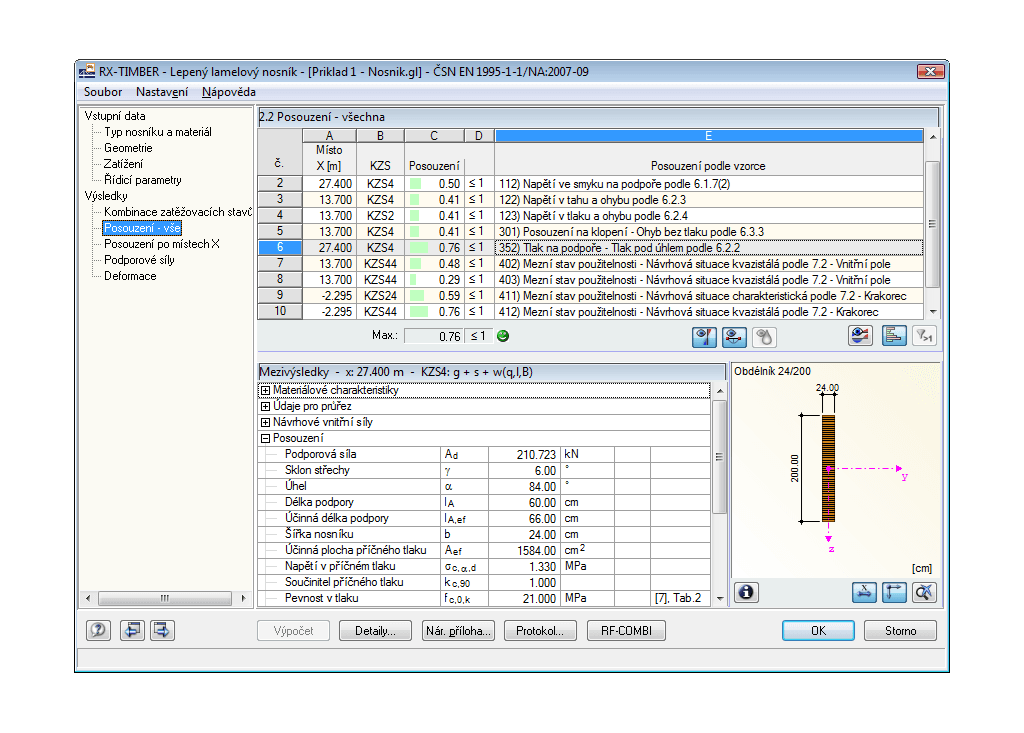Click the Výsledky tree heading
This screenshot has width=1024, height=733.
coord(106,196)
